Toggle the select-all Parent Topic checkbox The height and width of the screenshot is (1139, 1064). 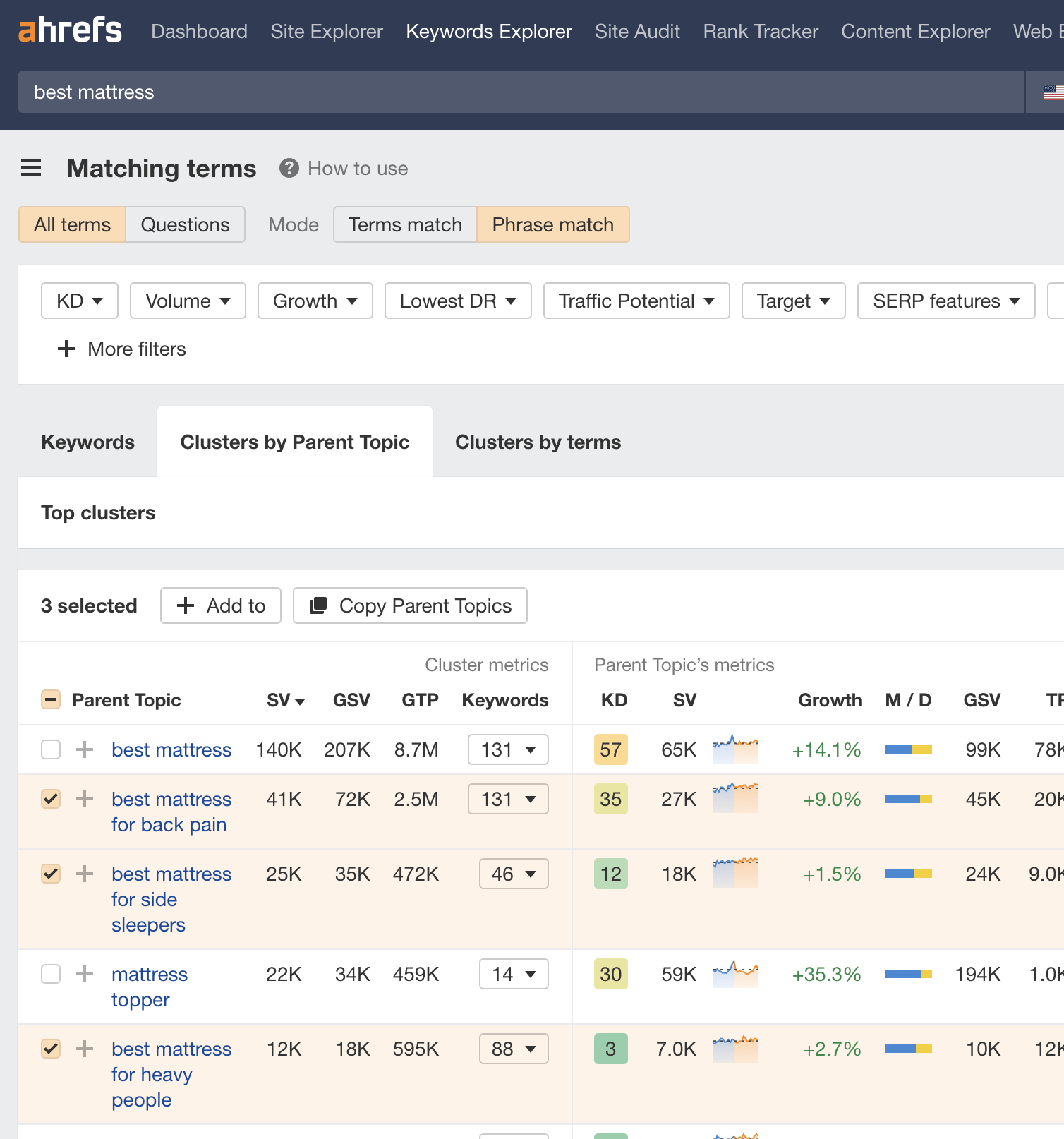click(x=51, y=700)
